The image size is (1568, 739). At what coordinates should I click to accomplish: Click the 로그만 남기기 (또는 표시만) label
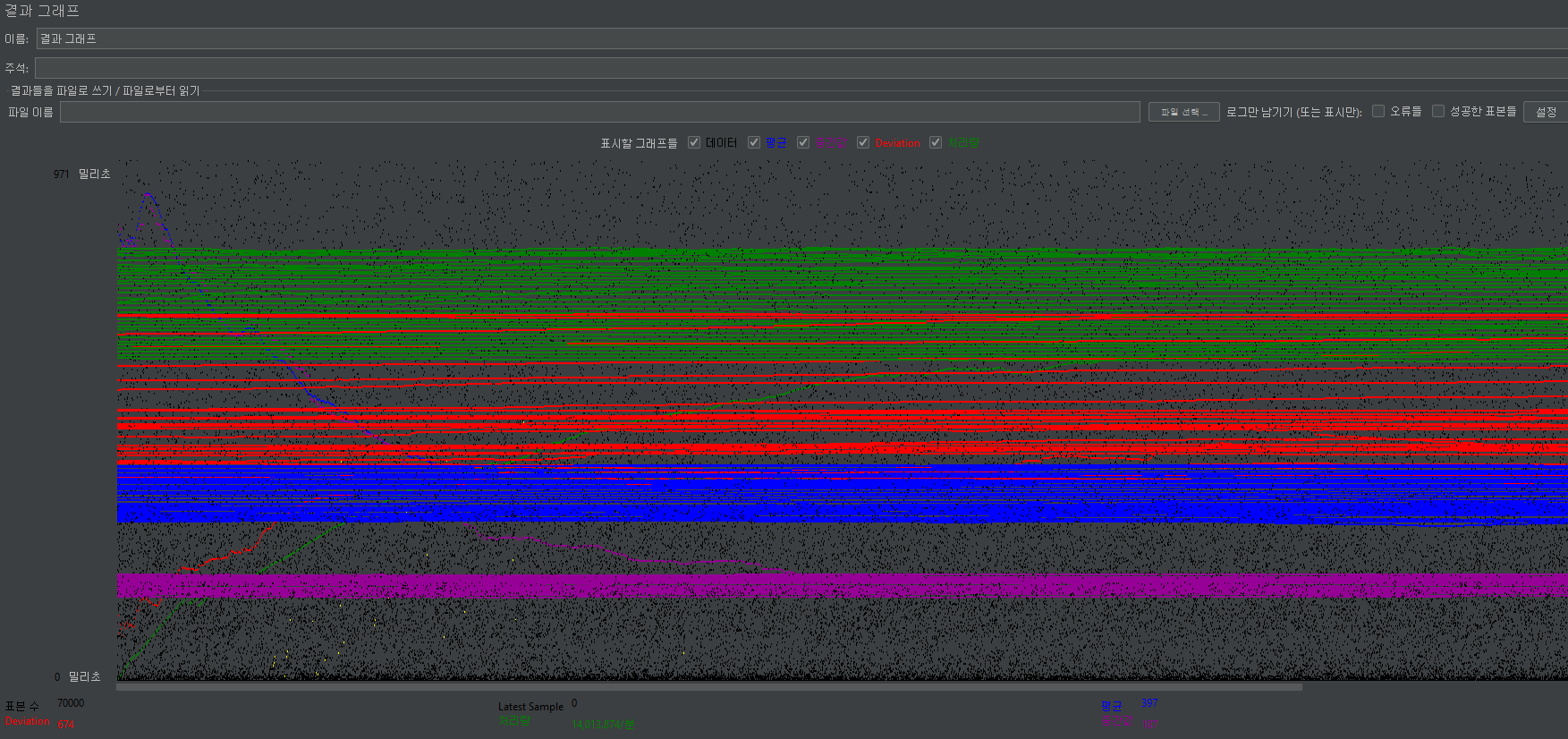coord(1294,112)
